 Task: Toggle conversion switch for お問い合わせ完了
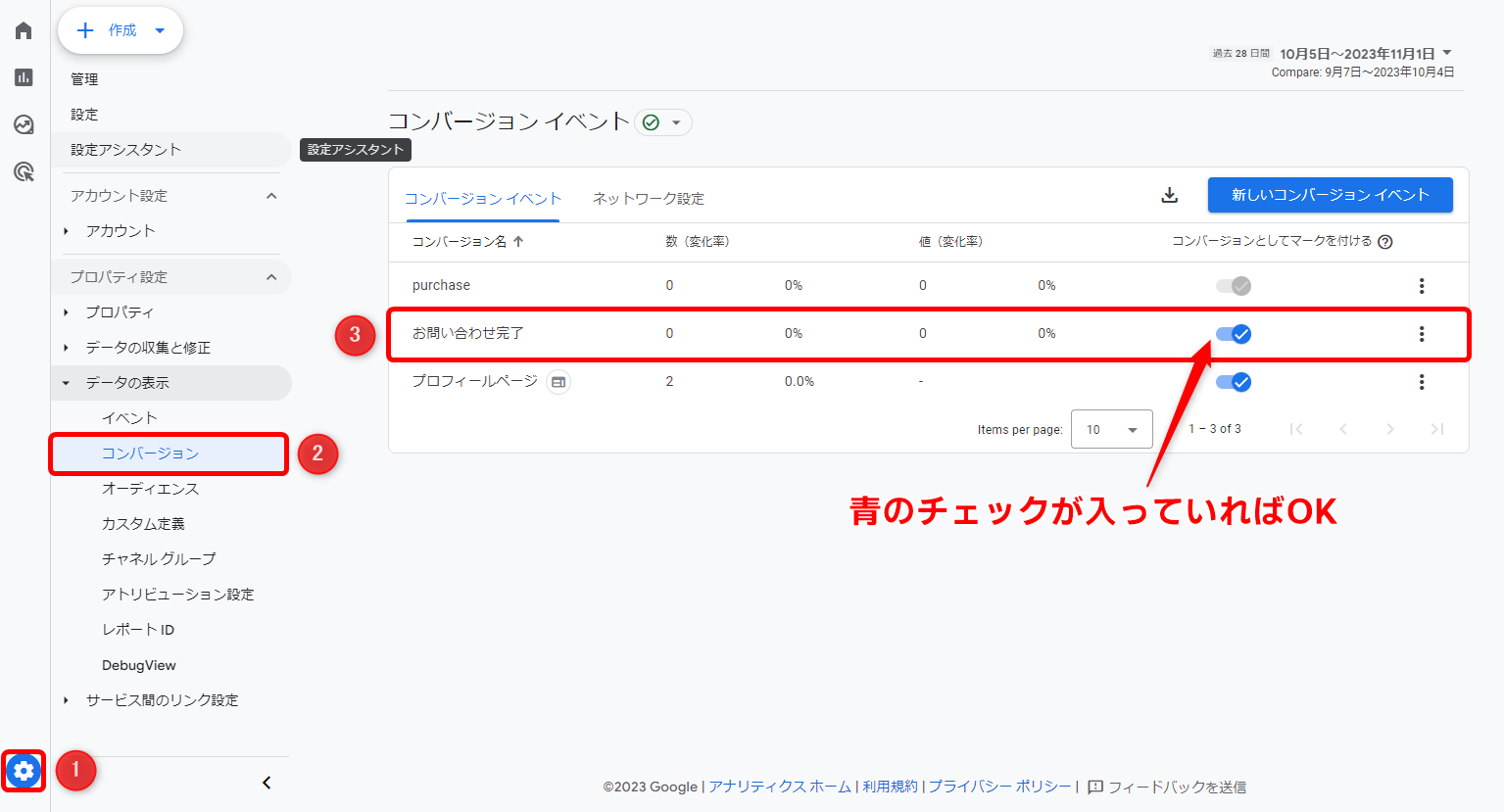pos(1234,334)
